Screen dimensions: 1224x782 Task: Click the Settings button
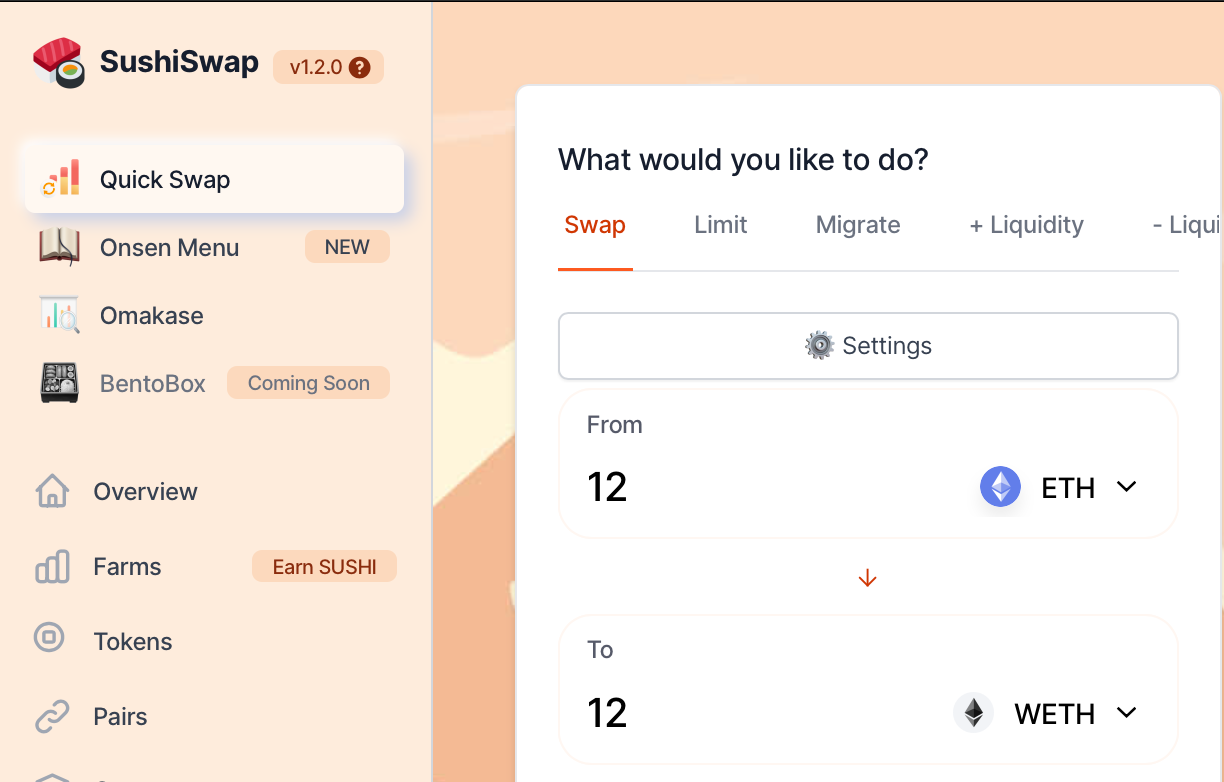[868, 346]
